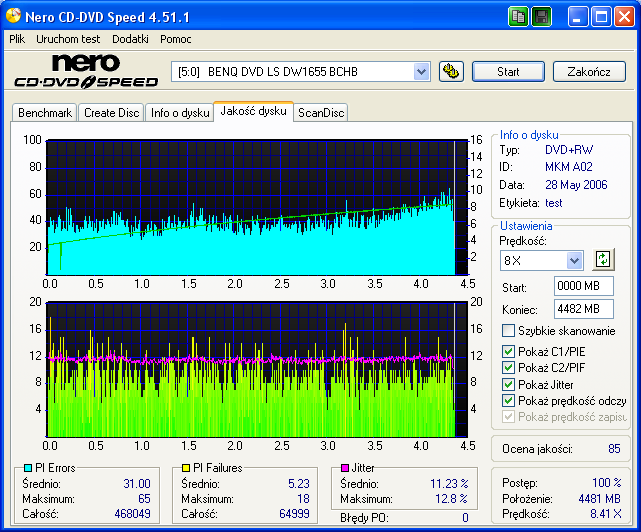This screenshot has height=532, width=641.
Task: Minimize the Nero CD-DVD Speed window
Action: coord(577,17)
